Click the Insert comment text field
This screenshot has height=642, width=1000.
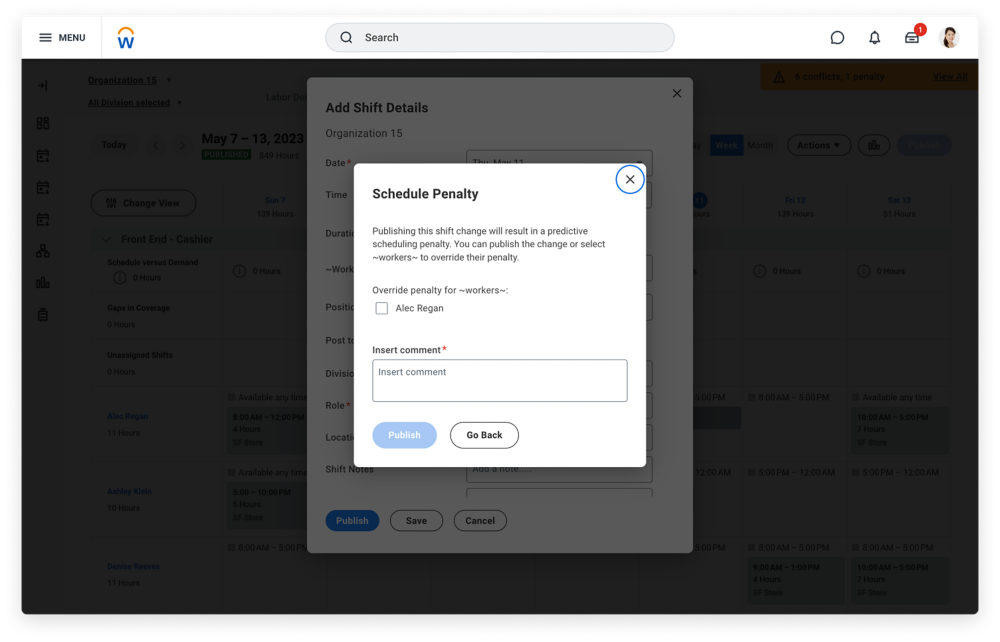point(499,381)
